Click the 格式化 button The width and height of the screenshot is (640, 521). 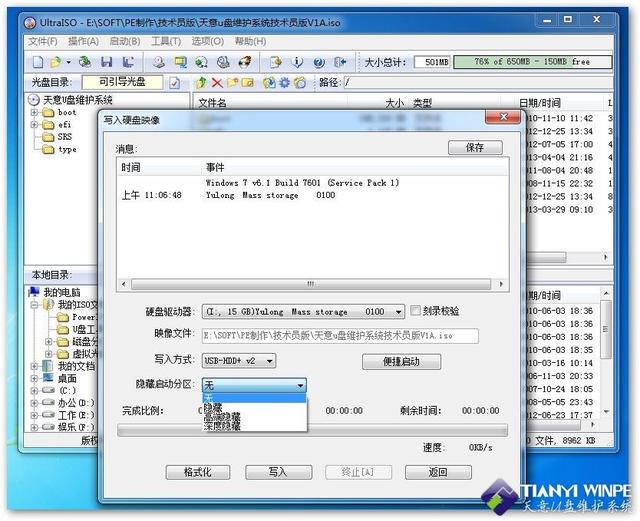pos(198,472)
